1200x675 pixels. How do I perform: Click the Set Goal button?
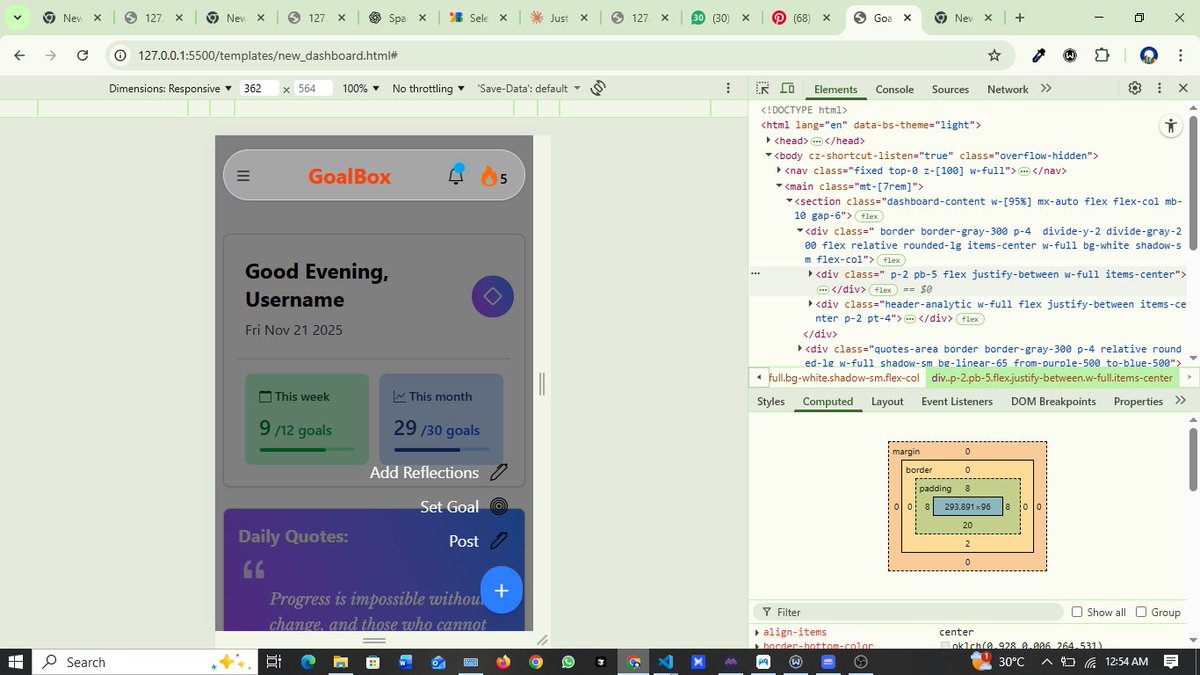click(450, 507)
